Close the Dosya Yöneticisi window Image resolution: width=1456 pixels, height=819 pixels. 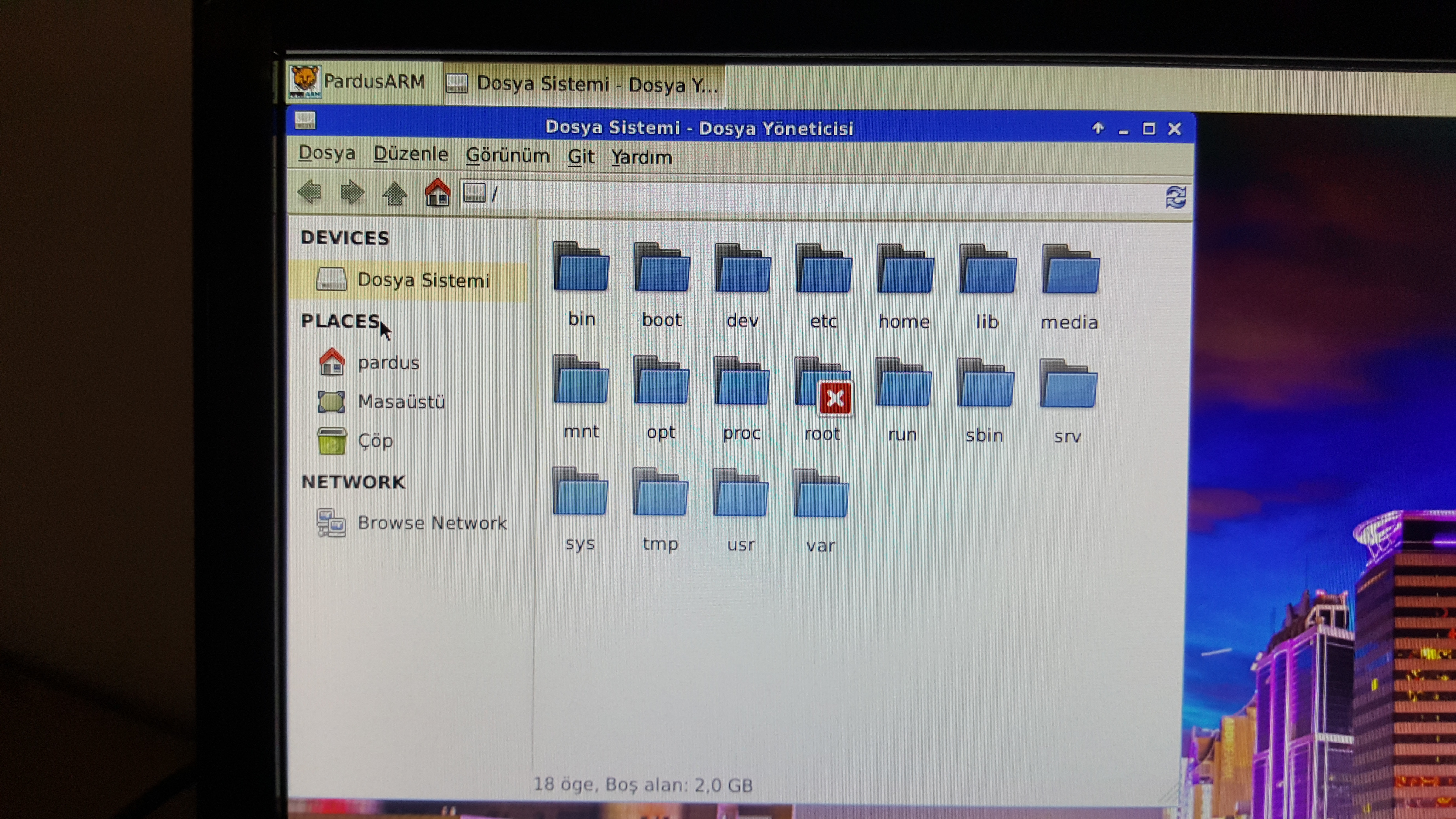pos(1175,129)
